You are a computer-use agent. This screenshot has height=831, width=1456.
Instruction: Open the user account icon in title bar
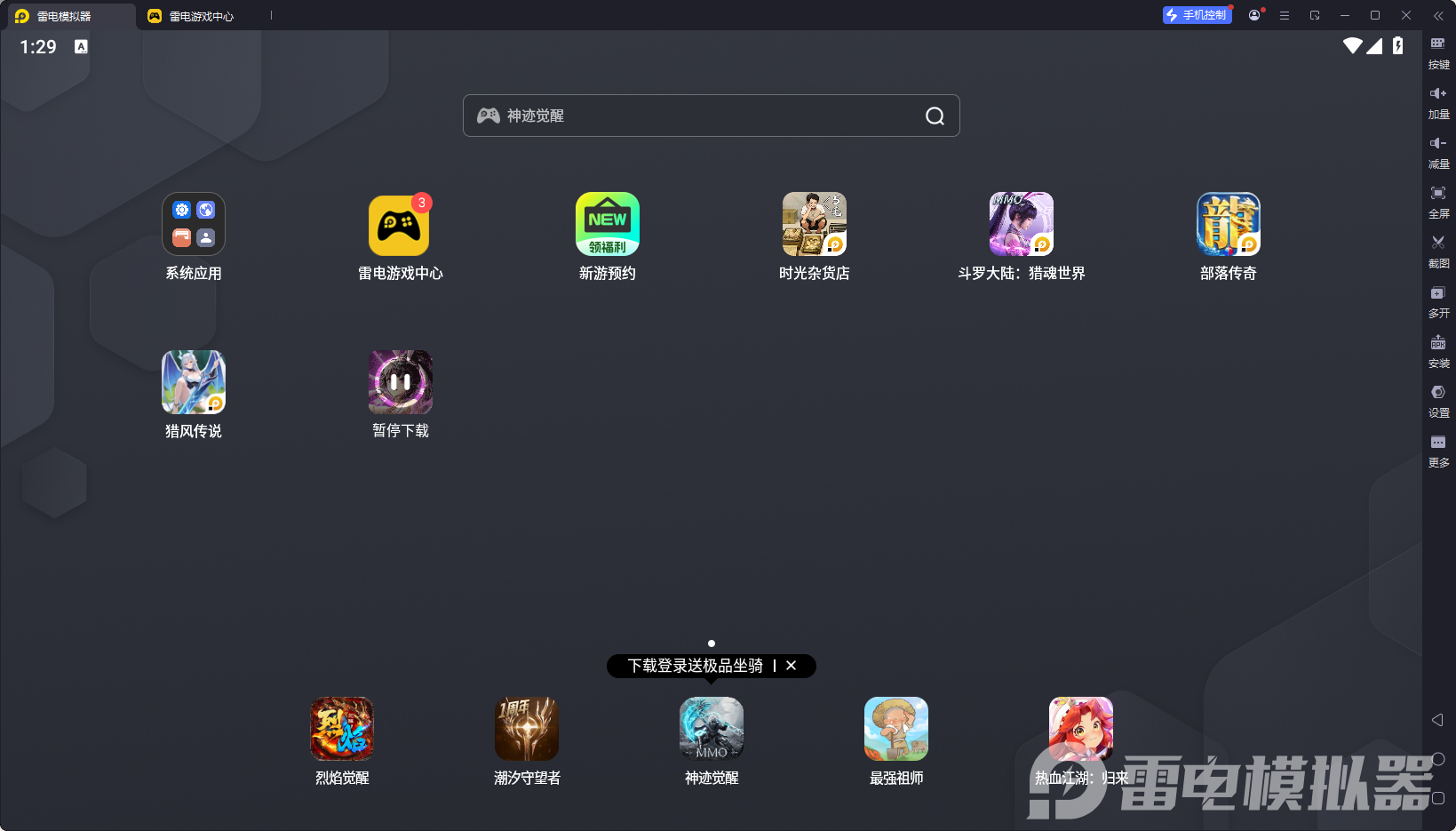click(x=1254, y=15)
